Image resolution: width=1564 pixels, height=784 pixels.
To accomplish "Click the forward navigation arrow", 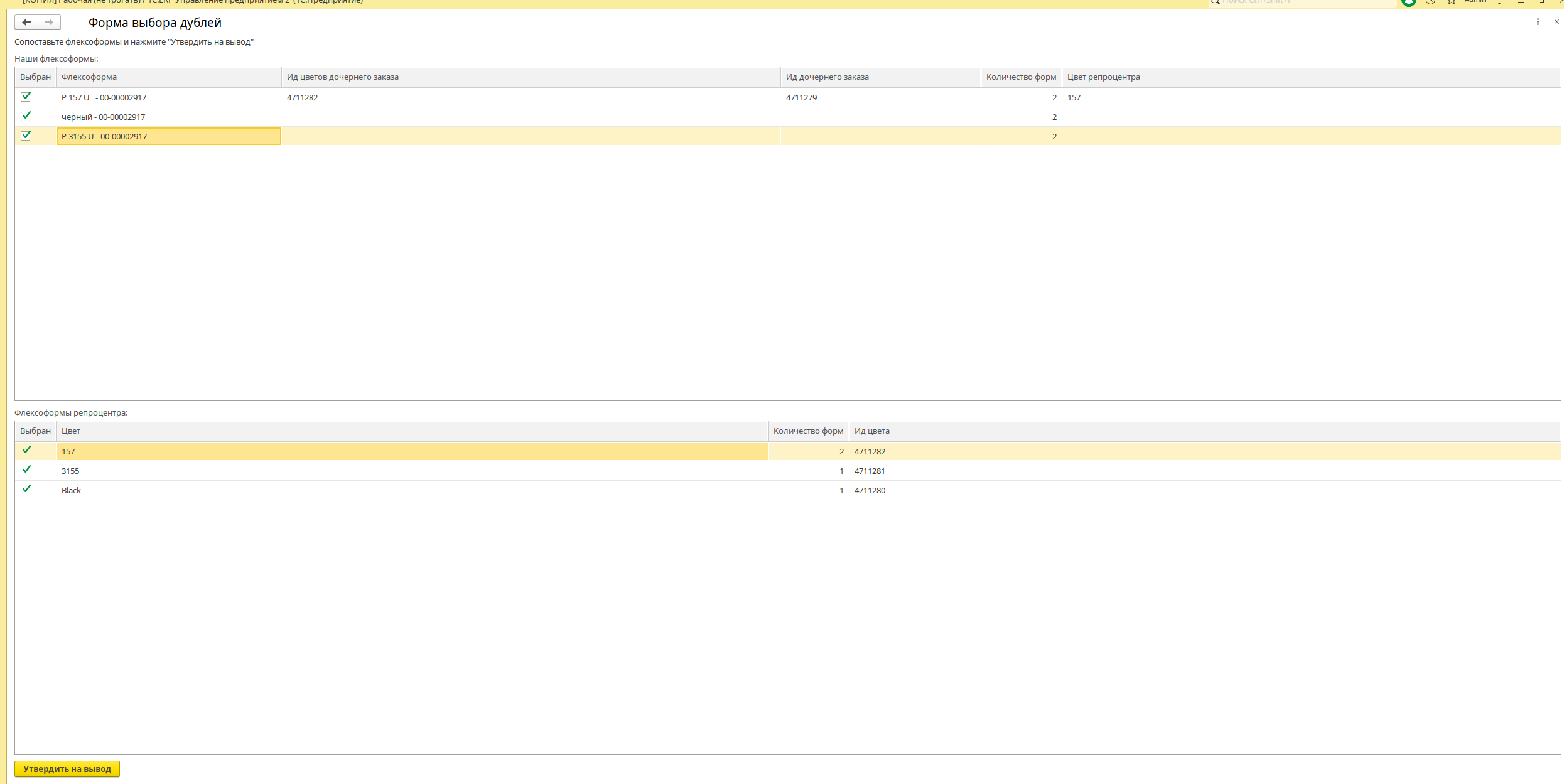I will click(49, 23).
